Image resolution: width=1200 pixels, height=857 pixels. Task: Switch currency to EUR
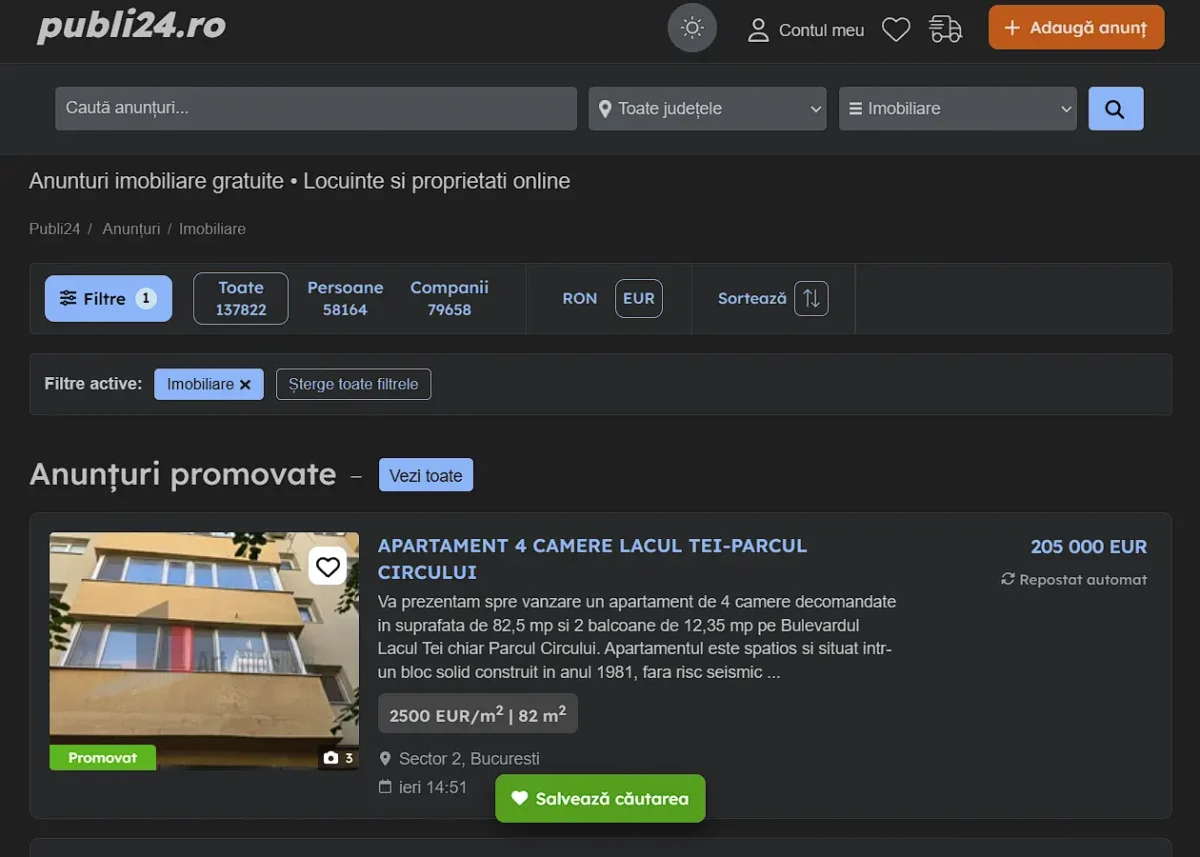(639, 298)
